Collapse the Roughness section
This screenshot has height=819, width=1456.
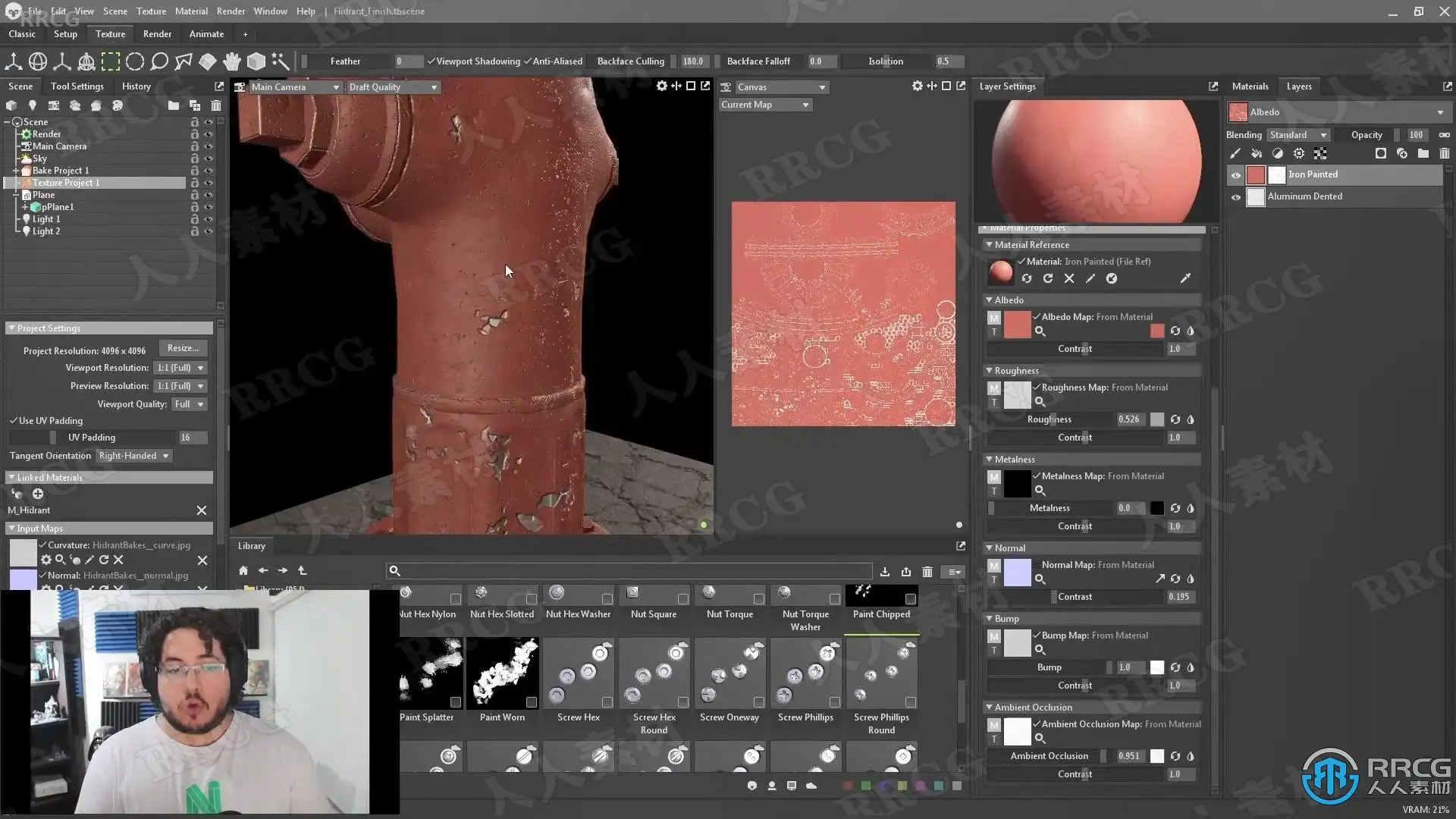[989, 371]
